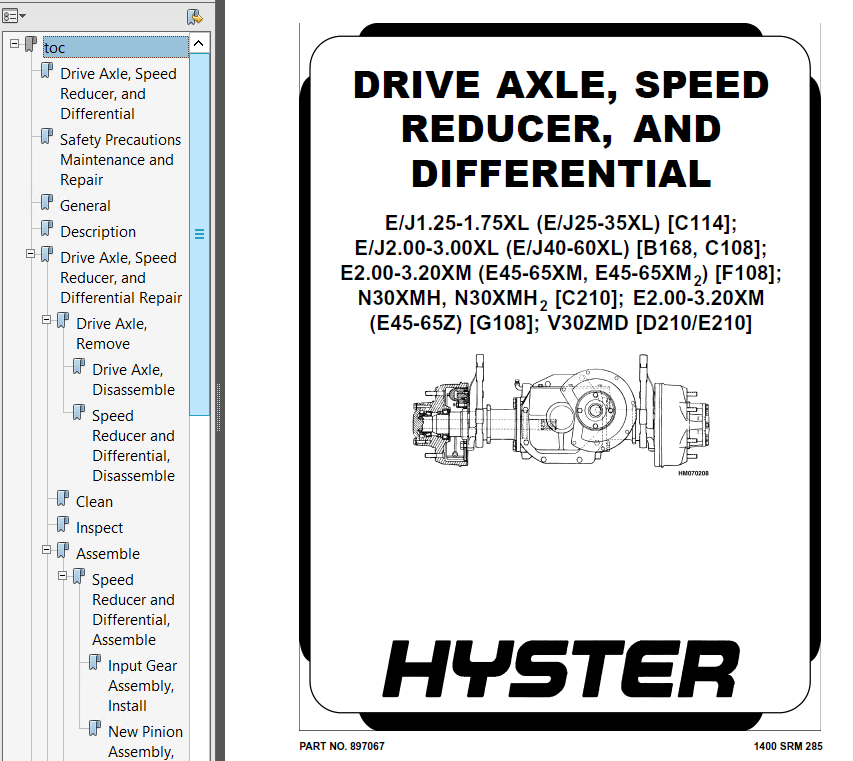This screenshot has width=853, height=761.
Task: Open the bookmarks options menu icon
Action: 14,16
